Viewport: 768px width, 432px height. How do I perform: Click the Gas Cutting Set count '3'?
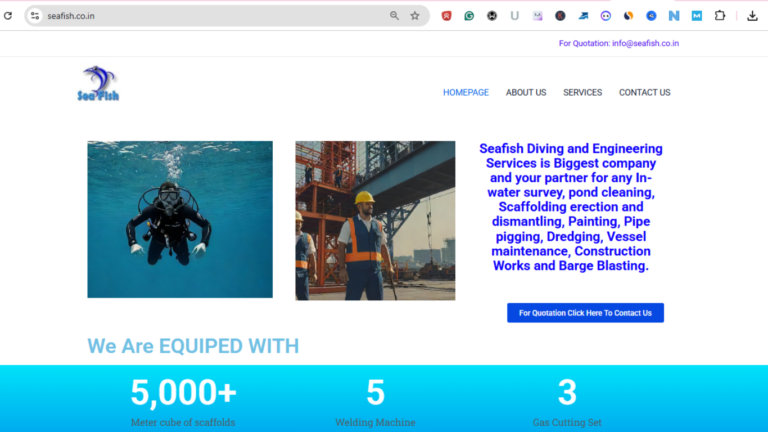(567, 392)
